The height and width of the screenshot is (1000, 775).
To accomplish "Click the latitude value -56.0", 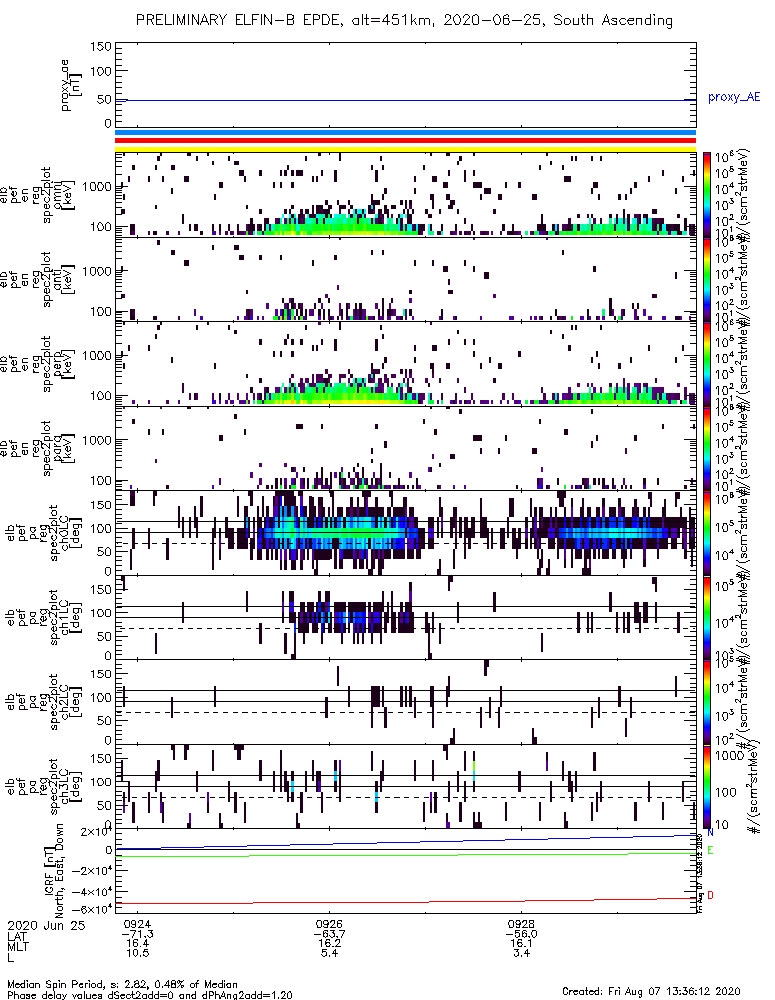I will coord(521,934).
